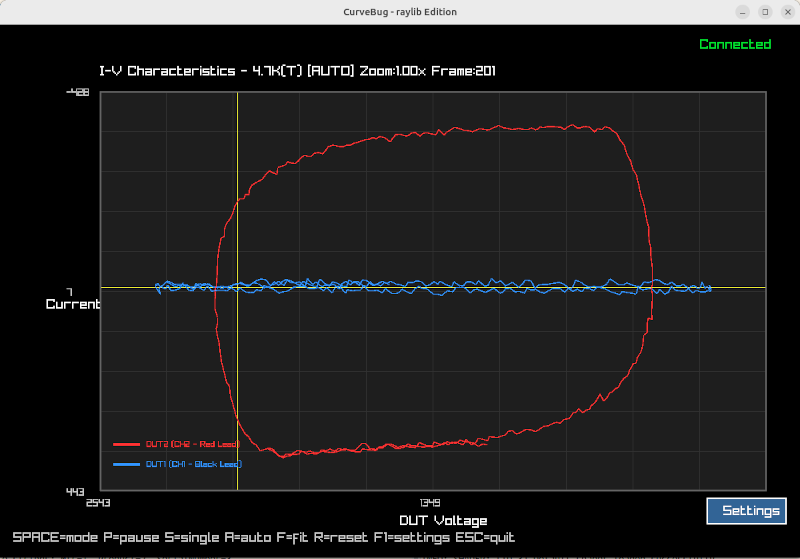The width and height of the screenshot is (800, 559).
Task: Select the DUT2 (CH2 - Red Lead) legend label
Action: tap(192, 443)
